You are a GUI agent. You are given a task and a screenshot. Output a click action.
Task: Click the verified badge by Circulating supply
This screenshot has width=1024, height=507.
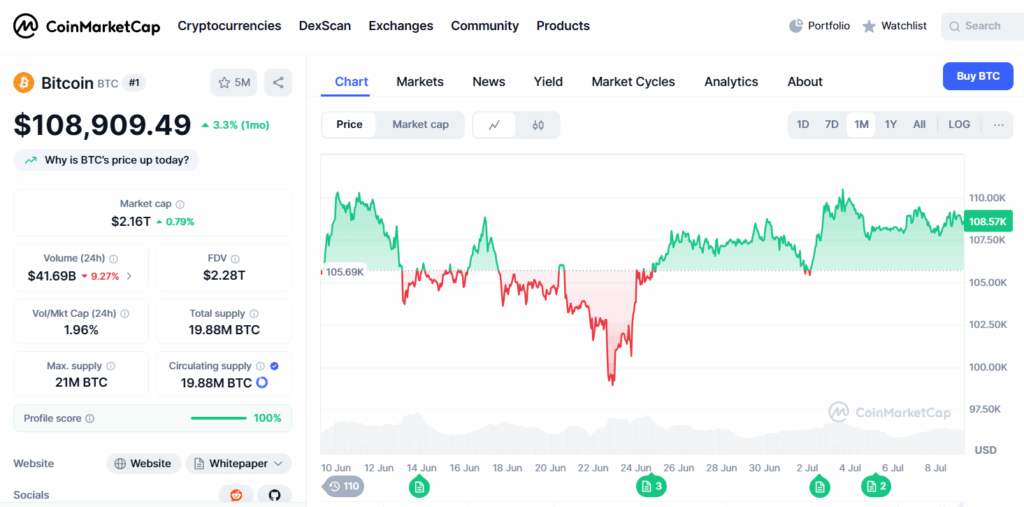pyautogui.click(x=274, y=366)
